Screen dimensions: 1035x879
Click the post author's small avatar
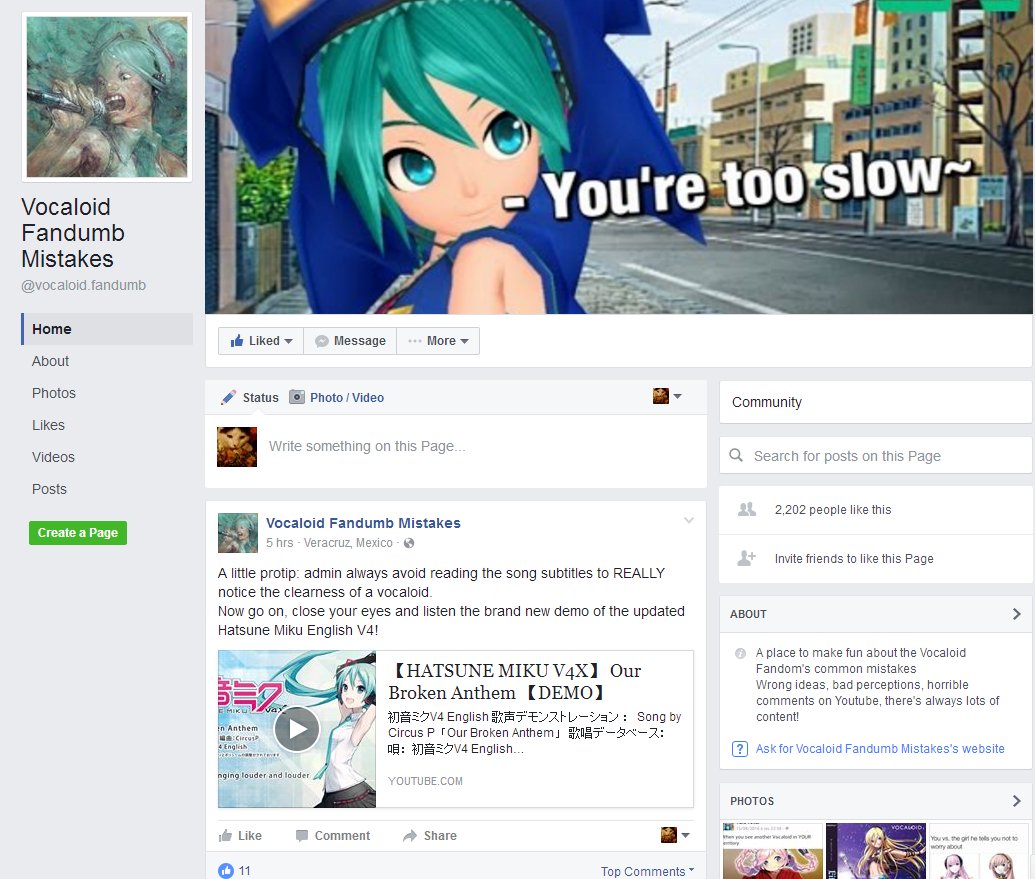pyautogui.click(x=238, y=533)
